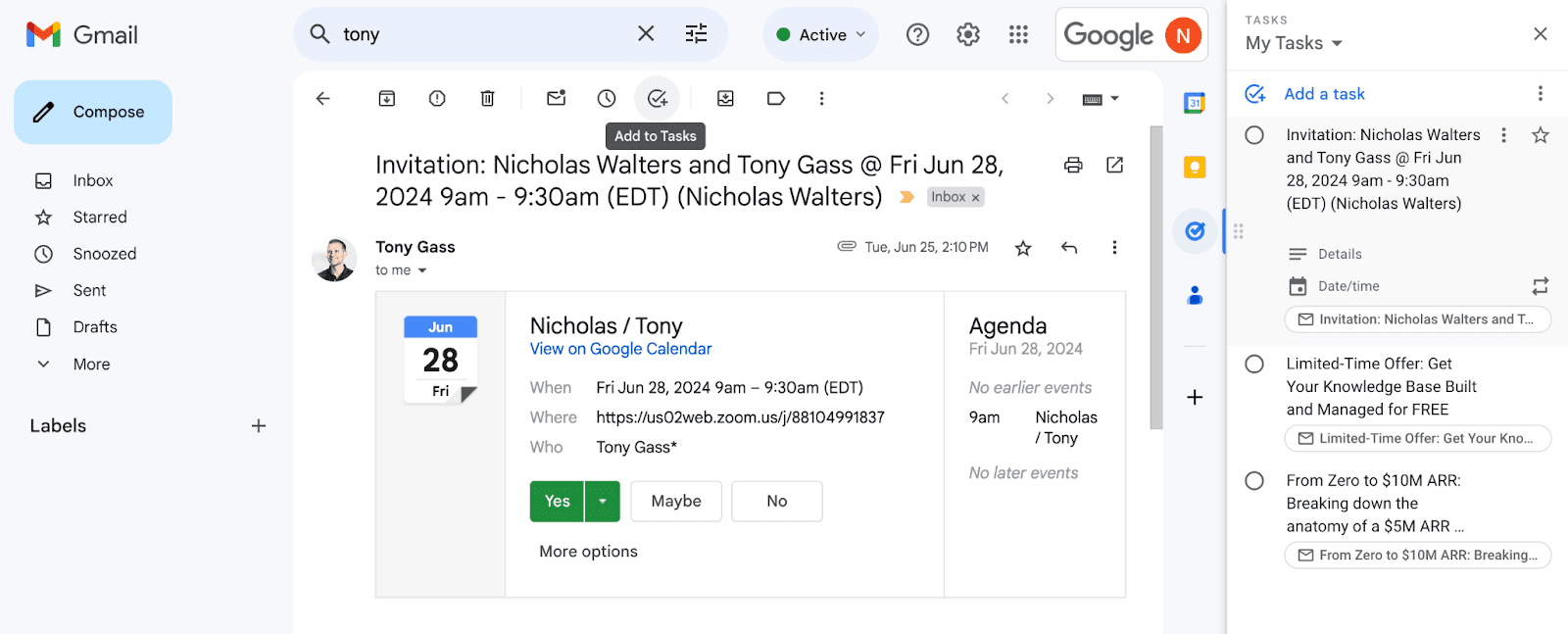The height and width of the screenshot is (634, 1568).
Task: Open message more options menu
Action: tap(1114, 248)
